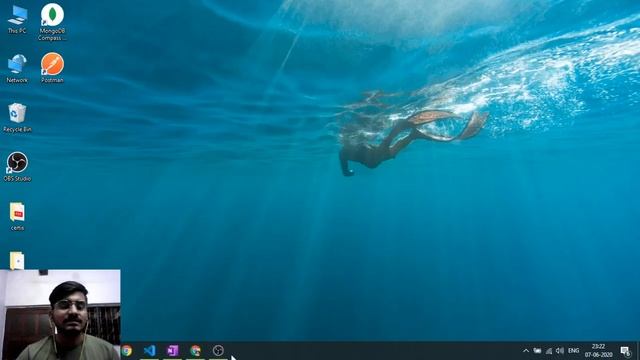The width and height of the screenshot is (640, 360).
Task: Open OBS Studio from the taskbar
Action: [x=218, y=351]
